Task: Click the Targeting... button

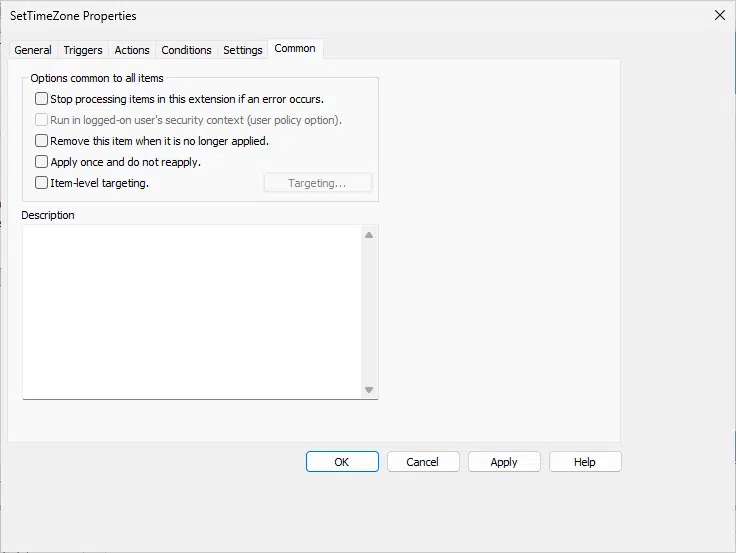Action: click(x=318, y=183)
